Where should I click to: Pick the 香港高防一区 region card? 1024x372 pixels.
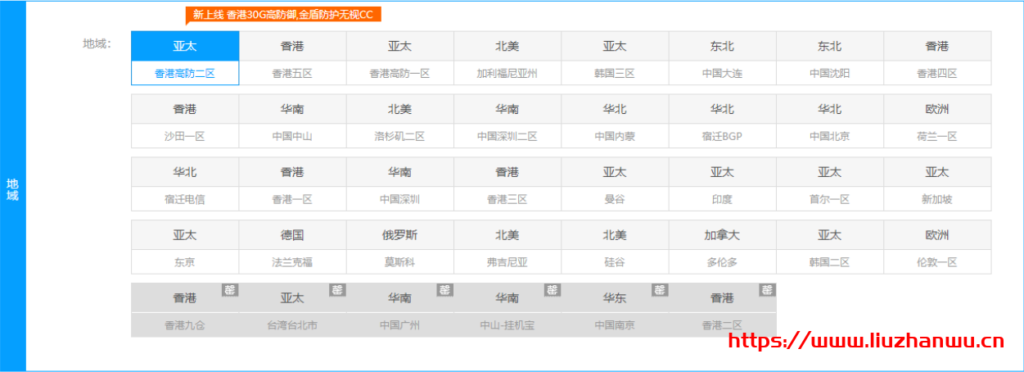click(400, 58)
